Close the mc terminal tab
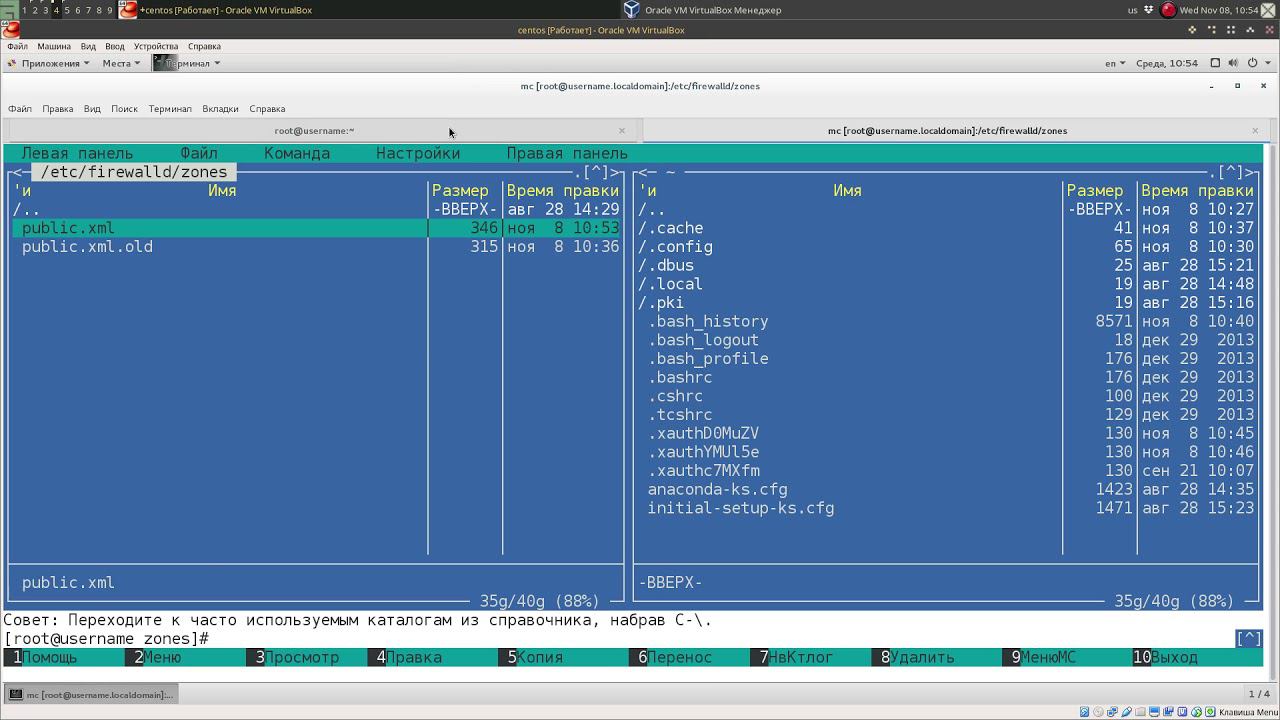Screen dimensions: 1280x720 (1255, 131)
